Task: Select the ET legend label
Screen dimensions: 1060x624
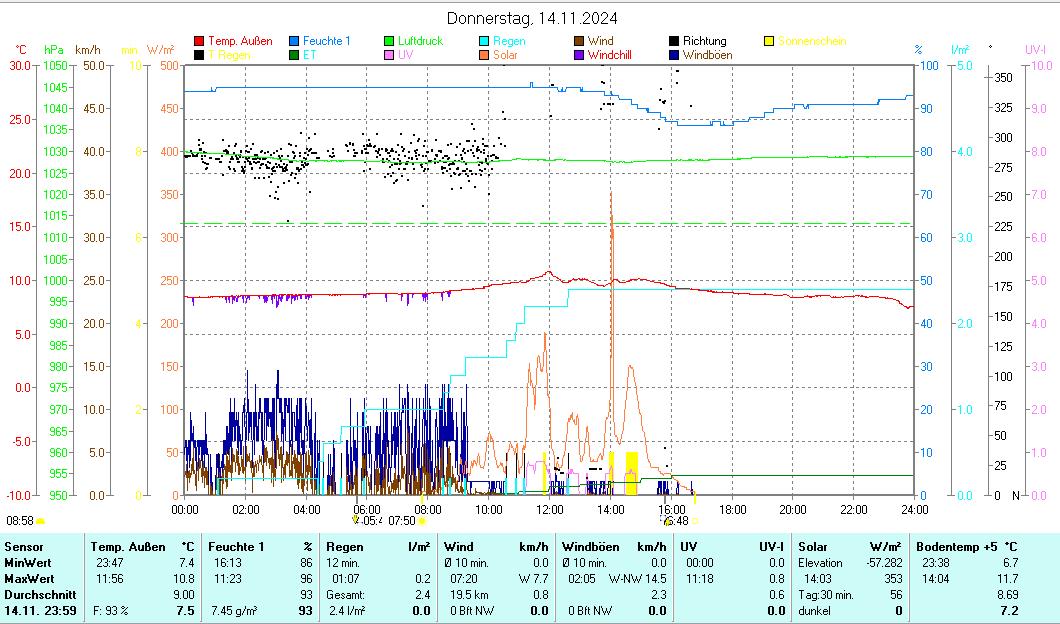Action: click(x=309, y=55)
